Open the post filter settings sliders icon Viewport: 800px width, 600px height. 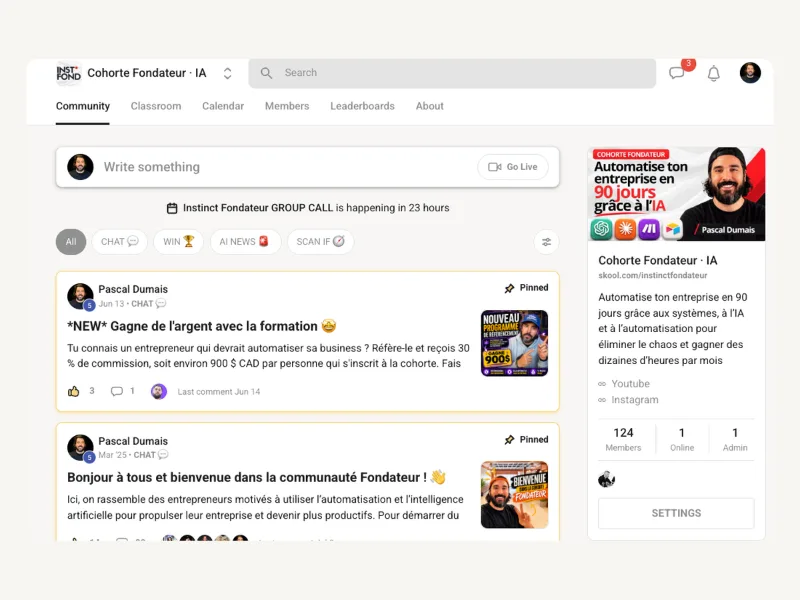tap(546, 242)
